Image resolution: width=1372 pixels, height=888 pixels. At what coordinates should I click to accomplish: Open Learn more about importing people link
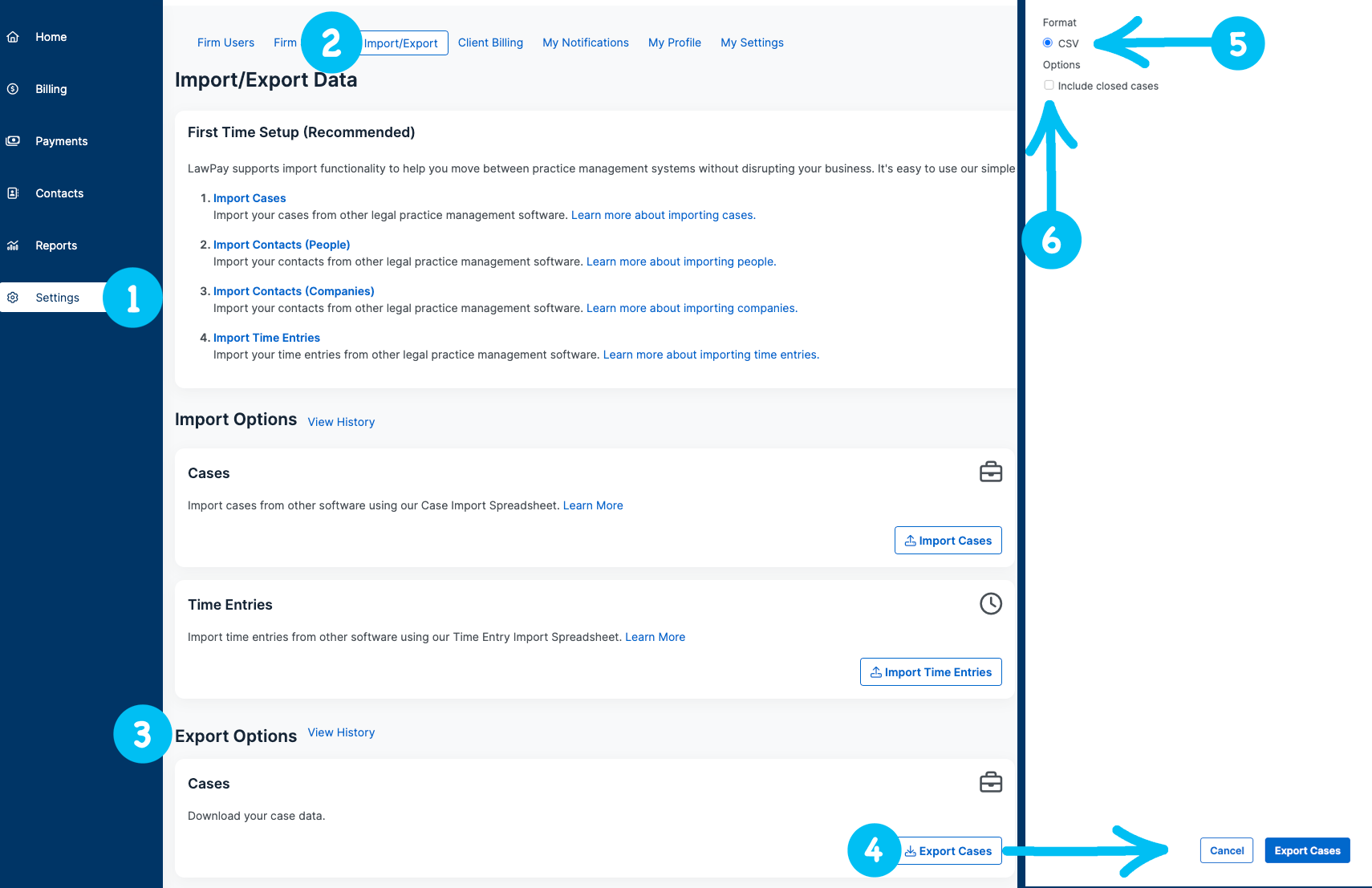pos(680,262)
